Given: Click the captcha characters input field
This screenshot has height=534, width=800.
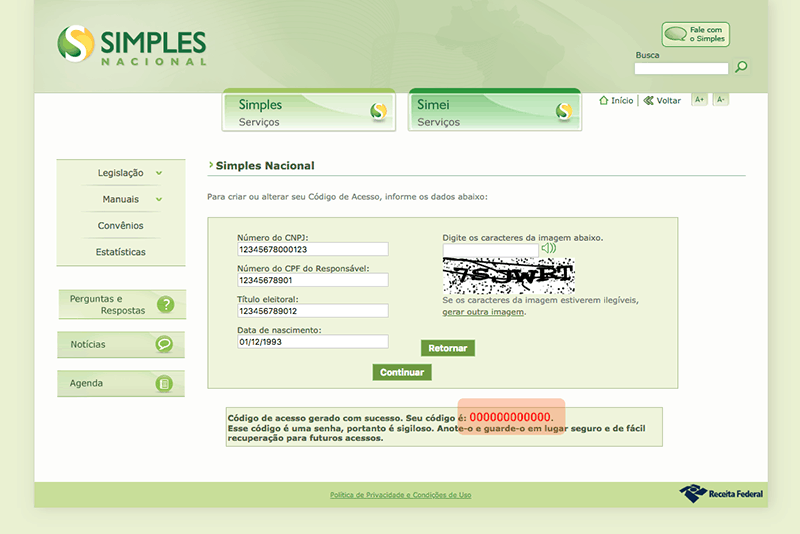Looking at the screenshot, I should pos(490,249).
